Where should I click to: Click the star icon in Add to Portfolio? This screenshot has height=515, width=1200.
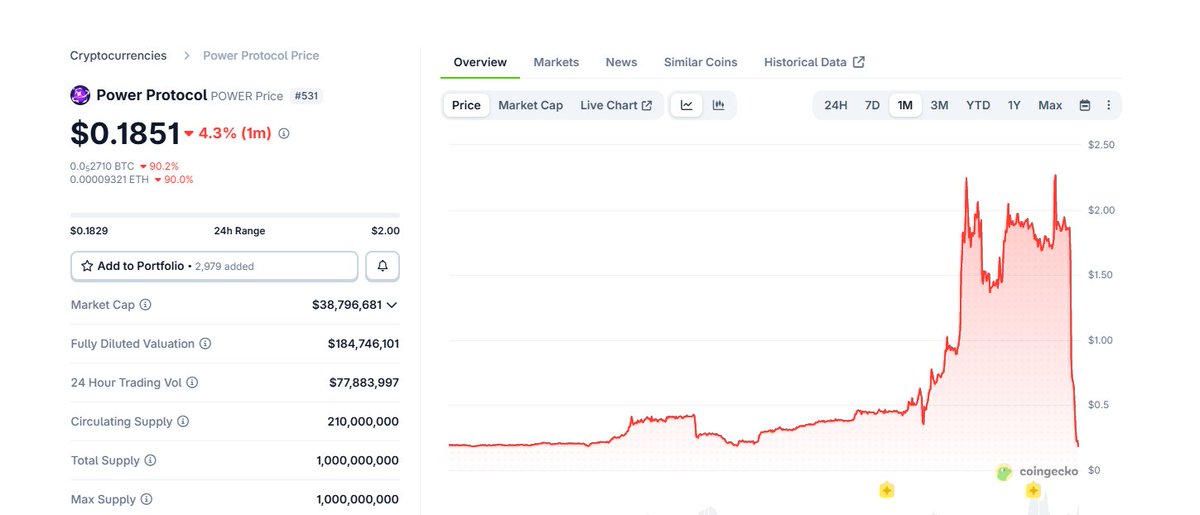(x=87, y=266)
